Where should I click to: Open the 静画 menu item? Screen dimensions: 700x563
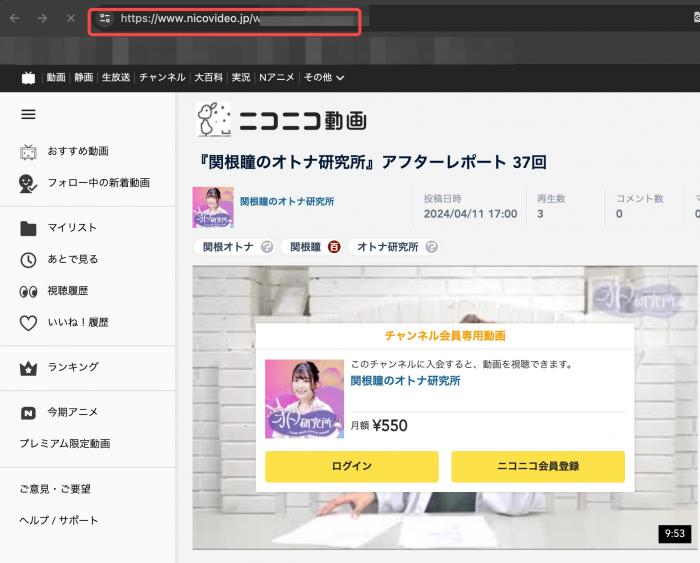coord(83,77)
